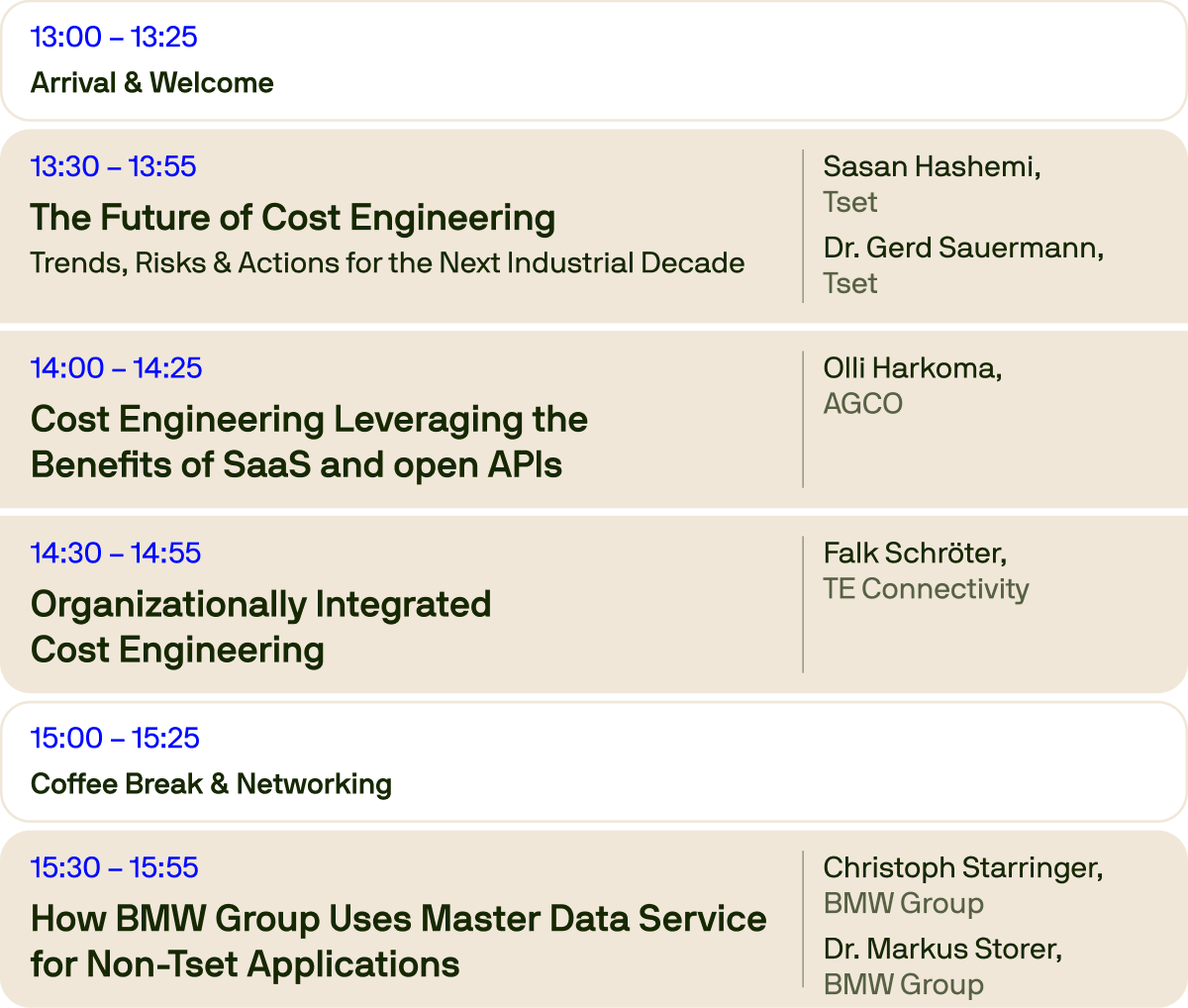The image size is (1188, 1008).
Task: Select the 14:00 – 14:25 time label
Action: [x=116, y=367]
